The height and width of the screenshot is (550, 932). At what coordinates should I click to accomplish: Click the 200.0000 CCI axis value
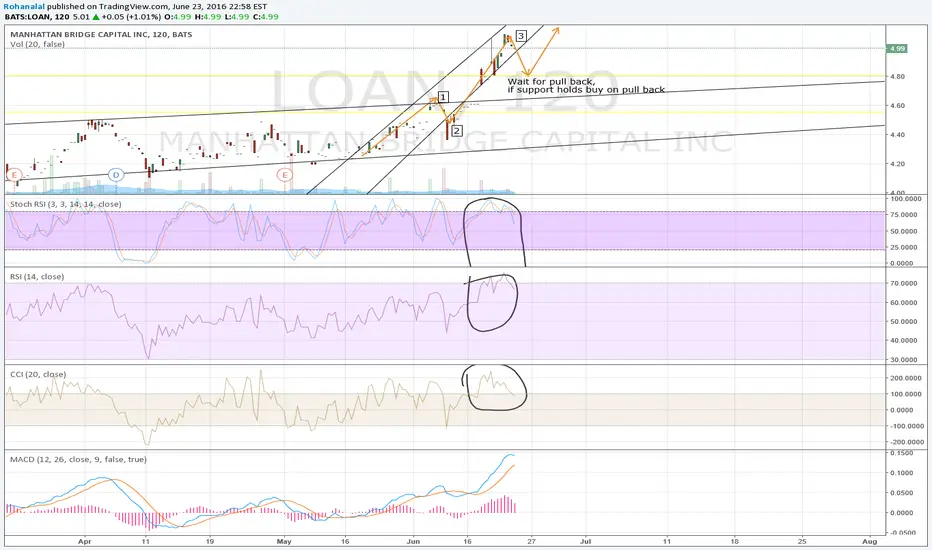[906, 378]
